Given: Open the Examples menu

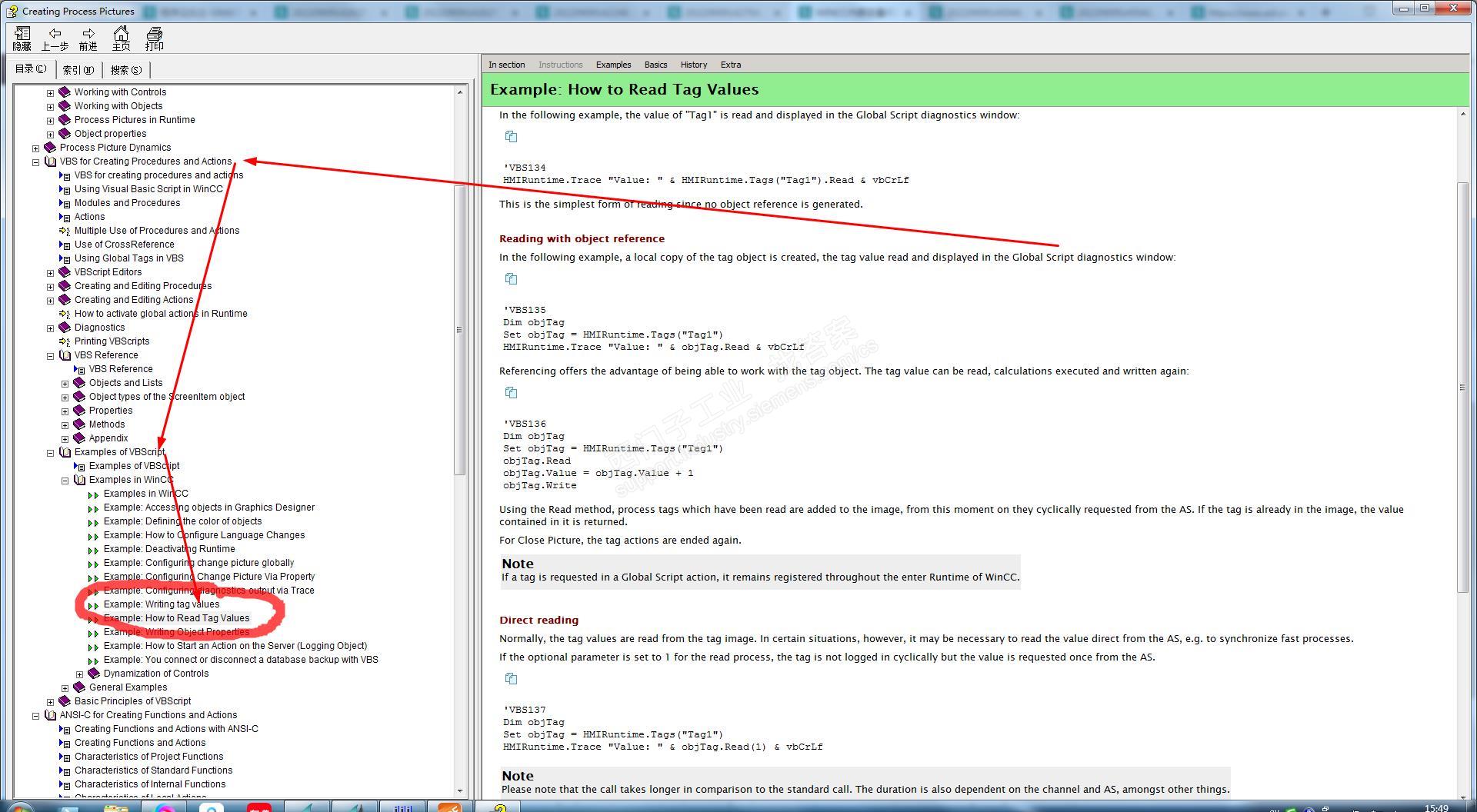Looking at the screenshot, I should [613, 65].
